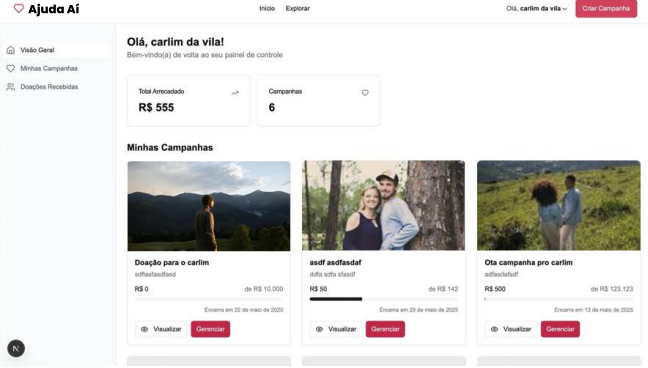
Task: Click the Ajuda Aí heart logo icon
Action: click(x=19, y=8)
